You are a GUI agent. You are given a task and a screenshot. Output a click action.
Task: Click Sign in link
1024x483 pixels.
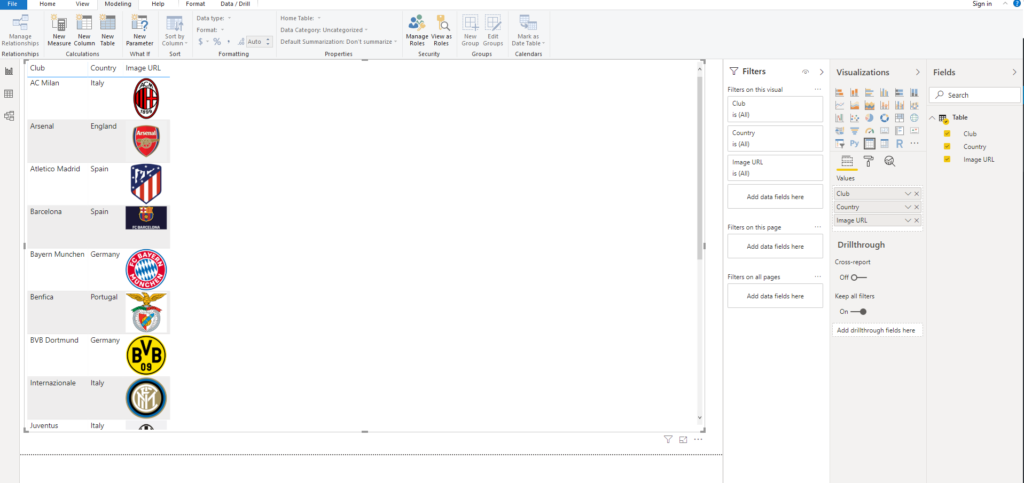[x=982, y=4]
